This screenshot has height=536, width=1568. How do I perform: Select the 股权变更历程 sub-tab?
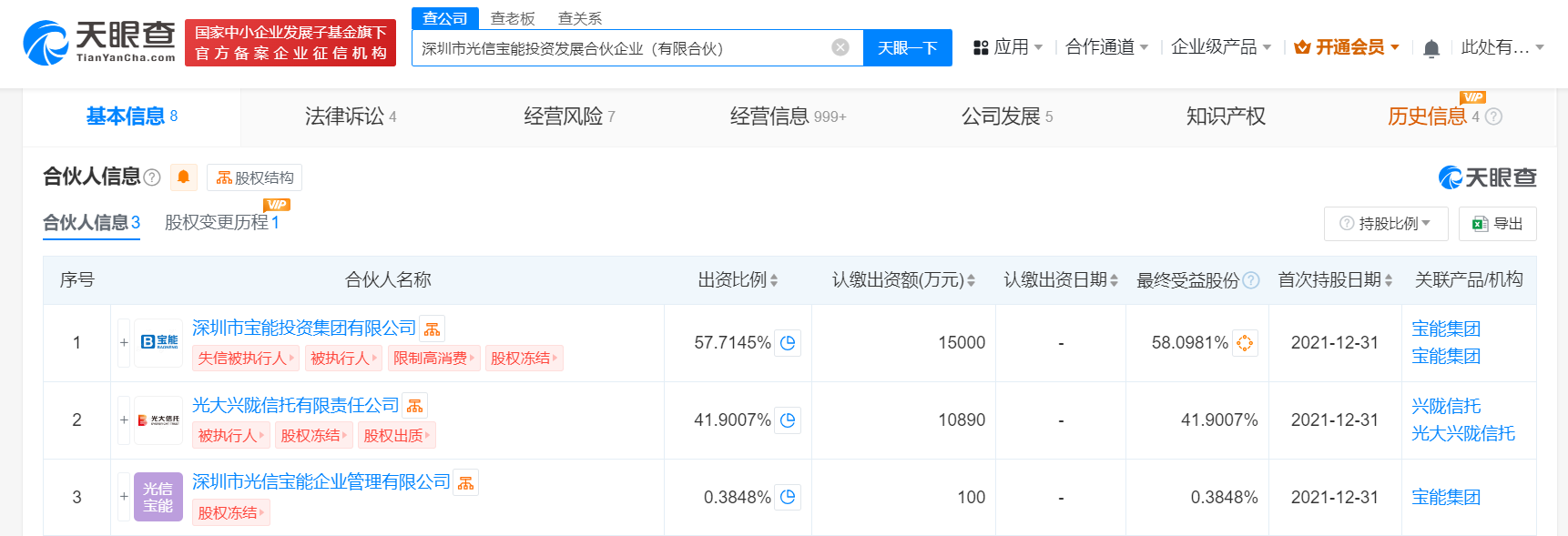(x=222, y=223)
